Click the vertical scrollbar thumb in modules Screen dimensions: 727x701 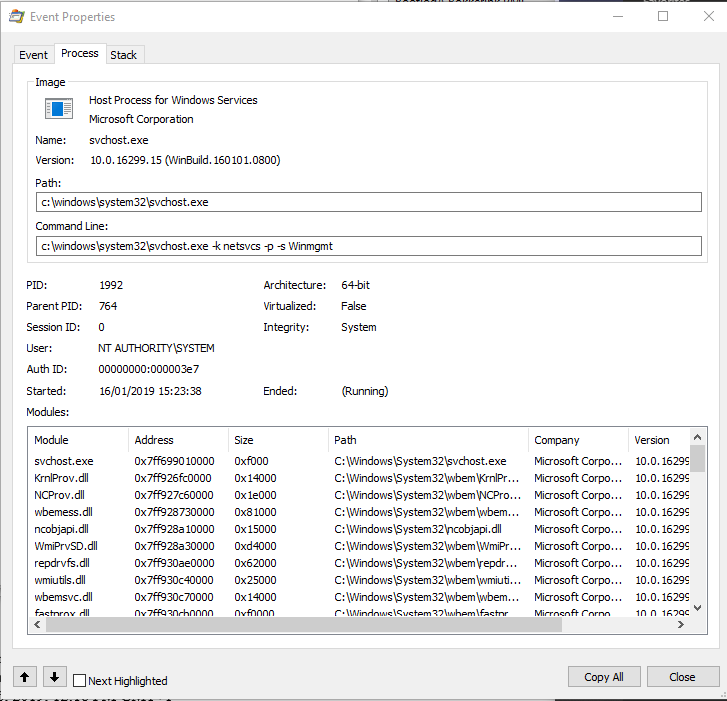(x=697, y=459)
